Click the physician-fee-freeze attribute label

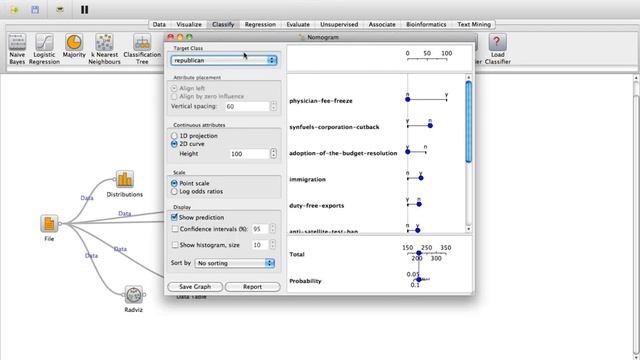(x=321, y=101)
